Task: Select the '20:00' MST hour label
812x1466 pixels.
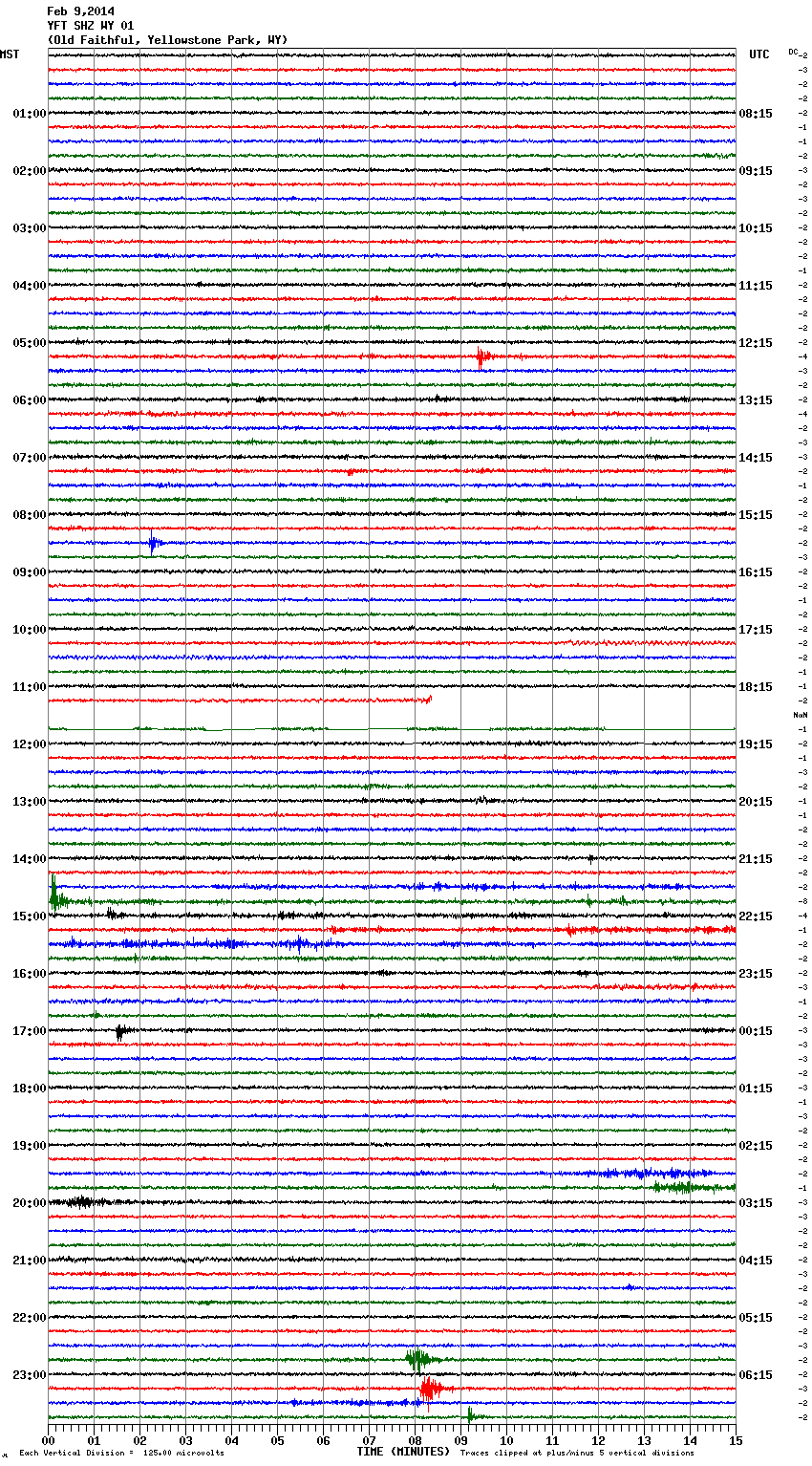Action: tap(30, 1203)
